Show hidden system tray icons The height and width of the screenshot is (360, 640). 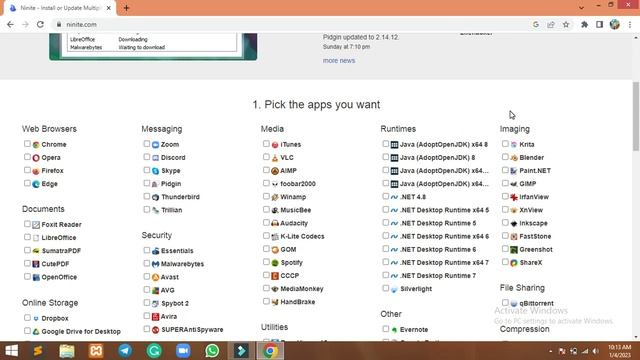tap(551, 351)
